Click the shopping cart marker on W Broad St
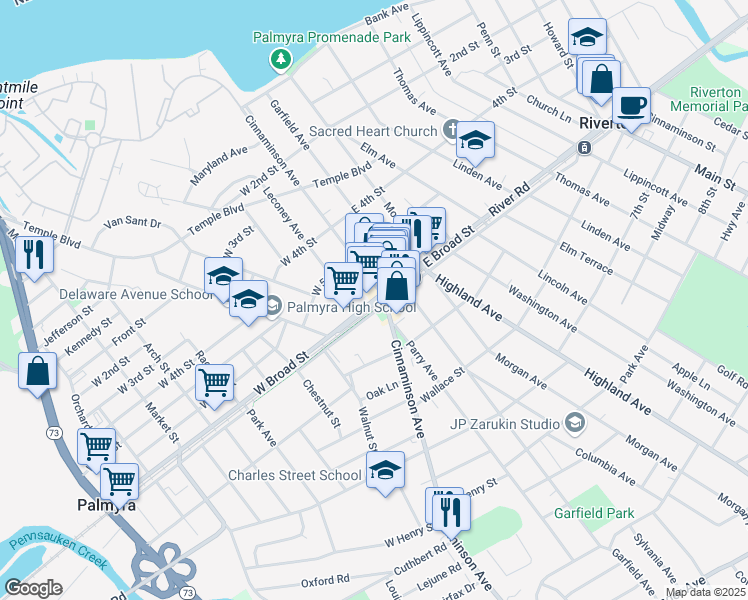This screenshot has height=600, width=748. coord(215,386)
